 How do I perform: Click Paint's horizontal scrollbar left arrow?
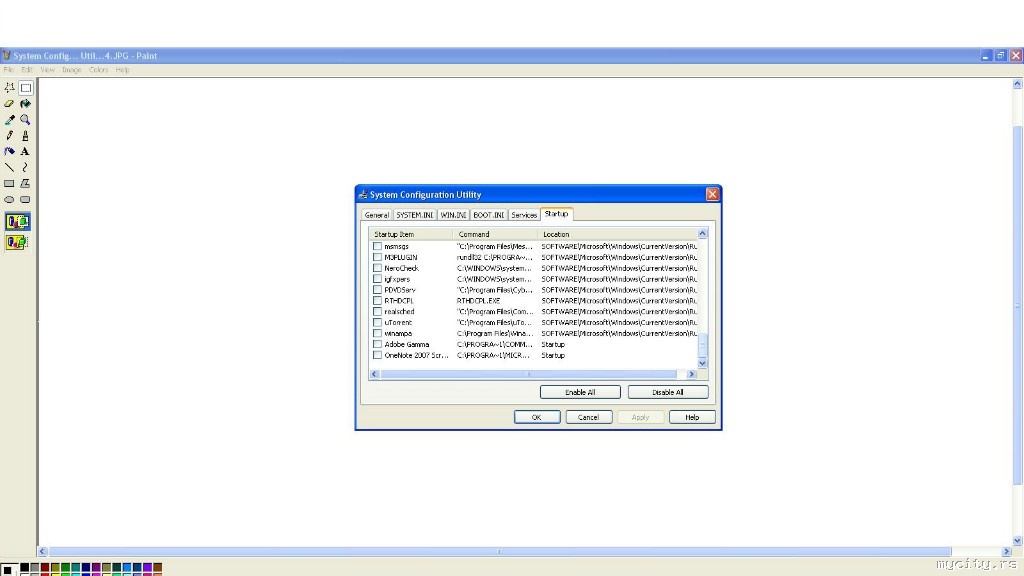click(x=42, y=552)
